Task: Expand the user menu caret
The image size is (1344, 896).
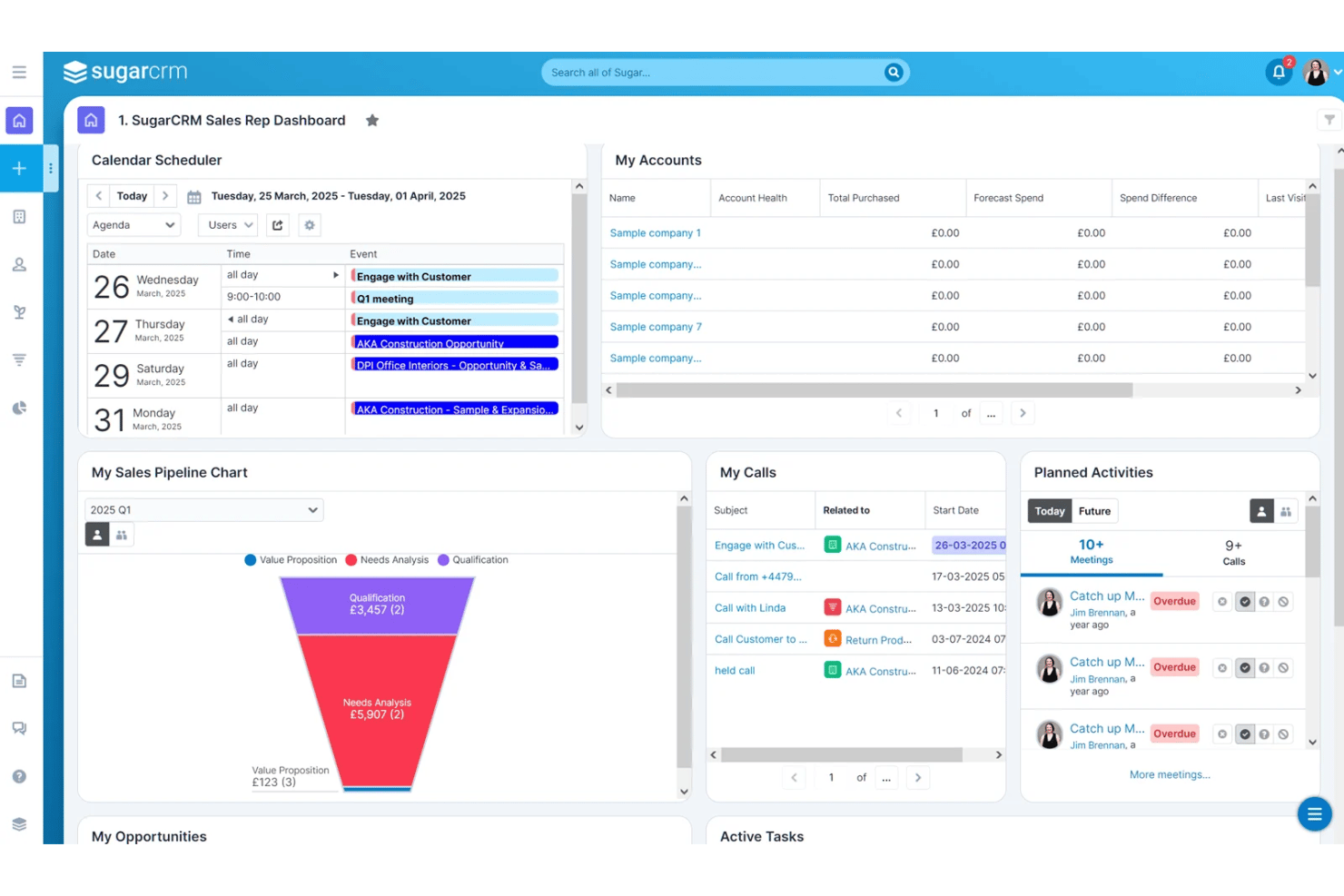Action: pyautogui.click(x=1338, y=73)
